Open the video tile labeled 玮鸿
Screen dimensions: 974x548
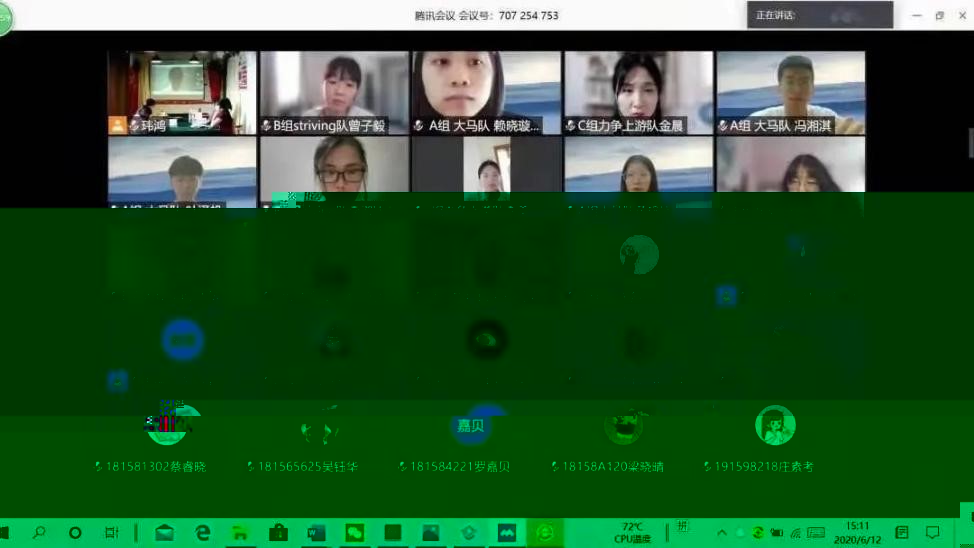click(182, 93)
